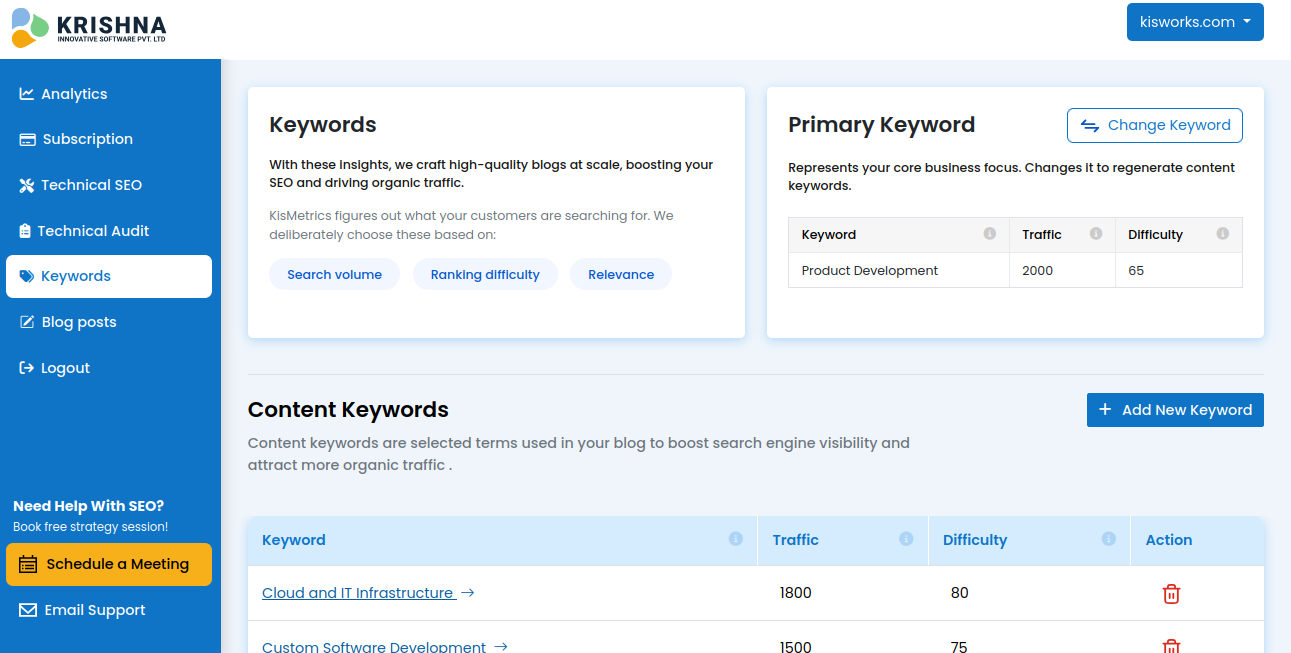Click info icon in Content Keywords Traffic header
1291x653 pixels.
(906, 539)
